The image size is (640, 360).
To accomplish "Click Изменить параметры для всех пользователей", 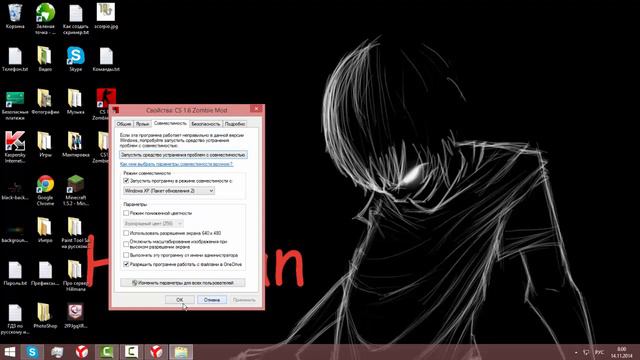I will tap(182, 282).
